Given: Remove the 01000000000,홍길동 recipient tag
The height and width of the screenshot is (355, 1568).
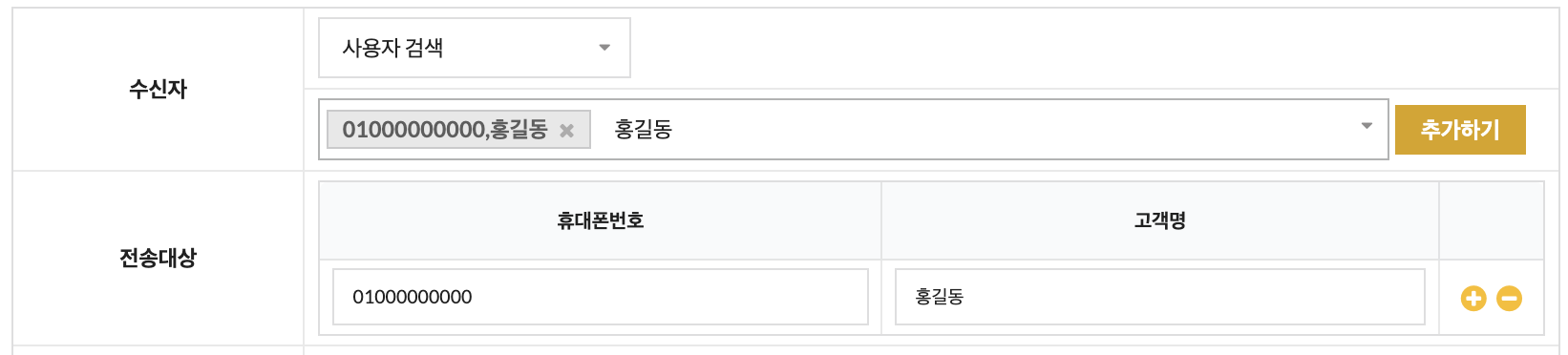Looking at the screenshot, I should (566, 131).
